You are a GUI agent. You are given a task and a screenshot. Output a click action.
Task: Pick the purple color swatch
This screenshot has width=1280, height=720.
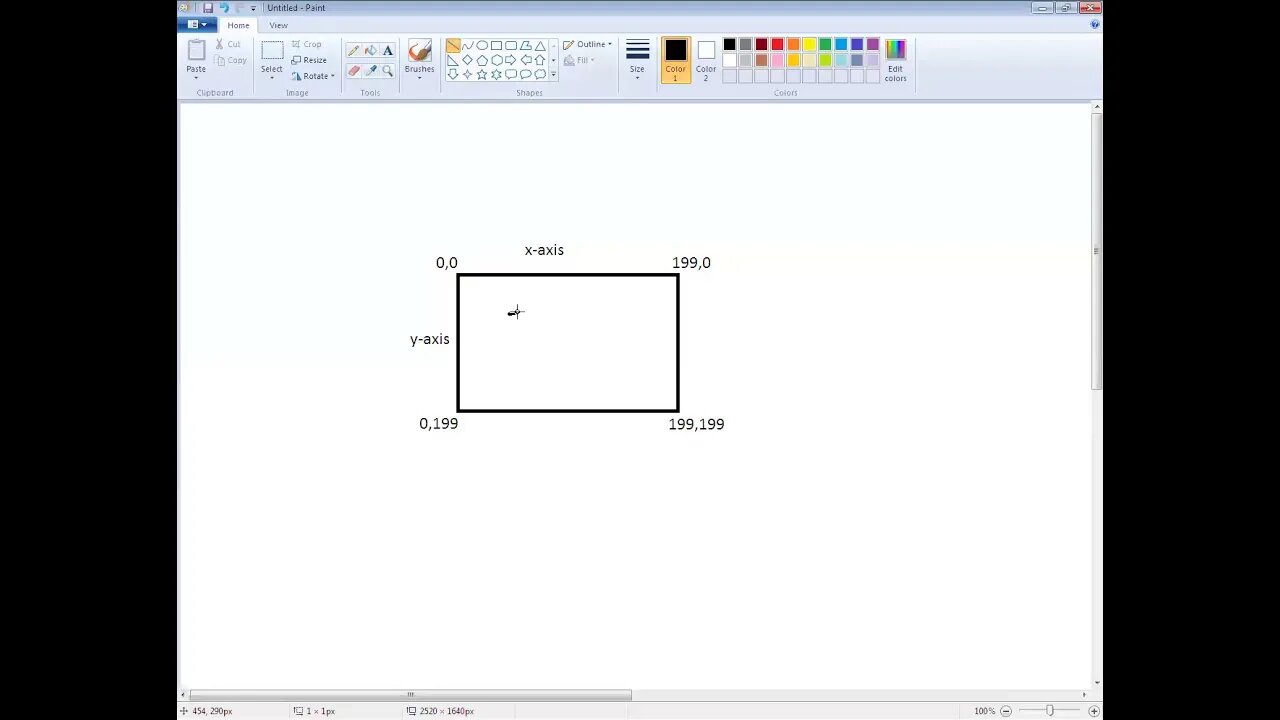point(873,44)
